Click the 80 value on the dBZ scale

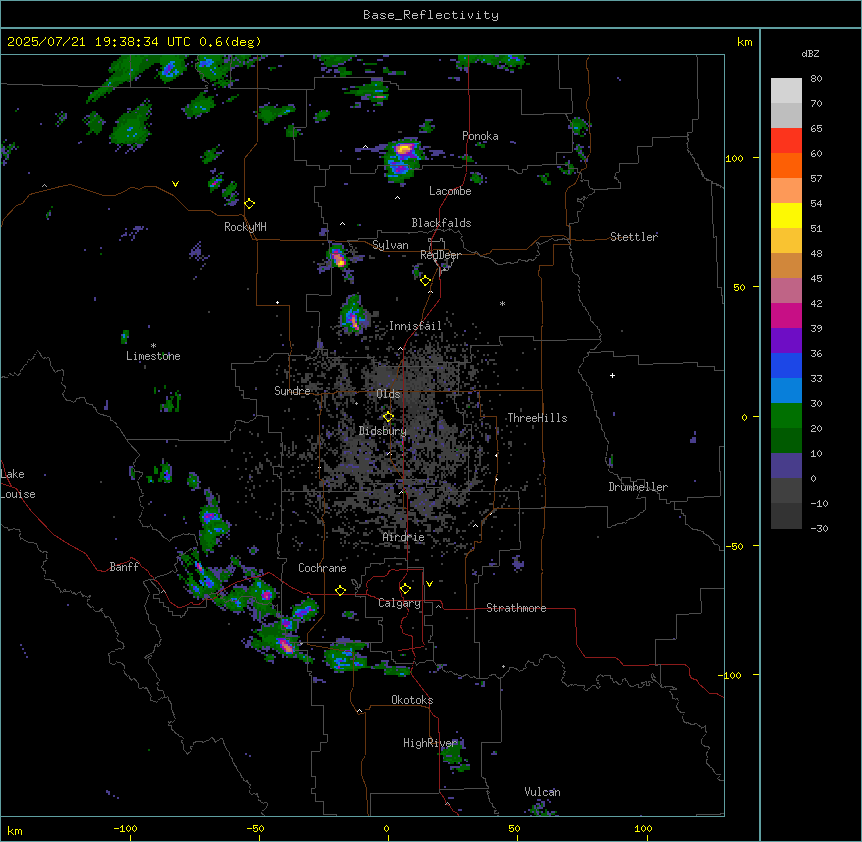pyautogui.click(x=816, y=79)
